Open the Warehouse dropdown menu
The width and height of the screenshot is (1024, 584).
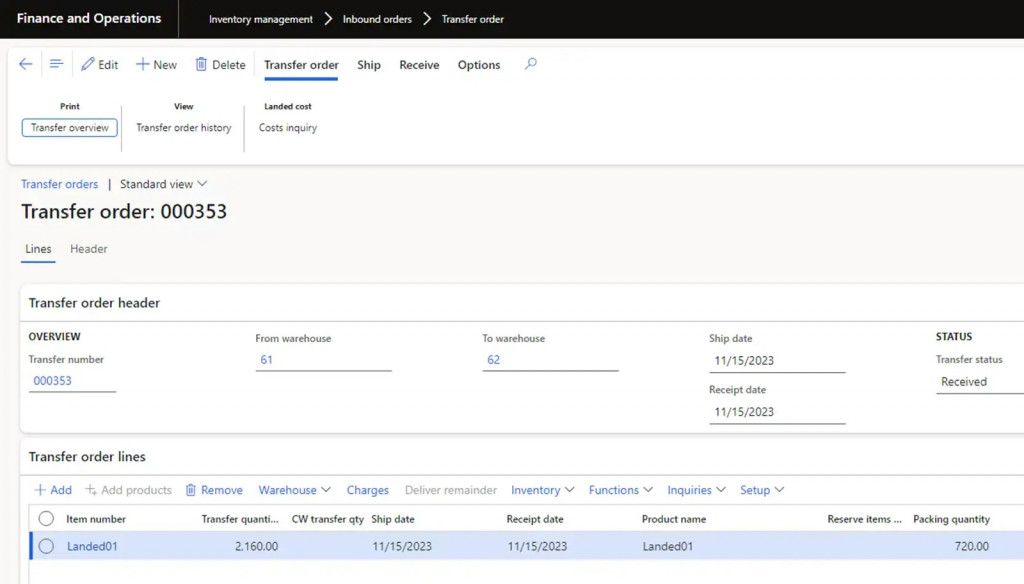tap(294, 490)
